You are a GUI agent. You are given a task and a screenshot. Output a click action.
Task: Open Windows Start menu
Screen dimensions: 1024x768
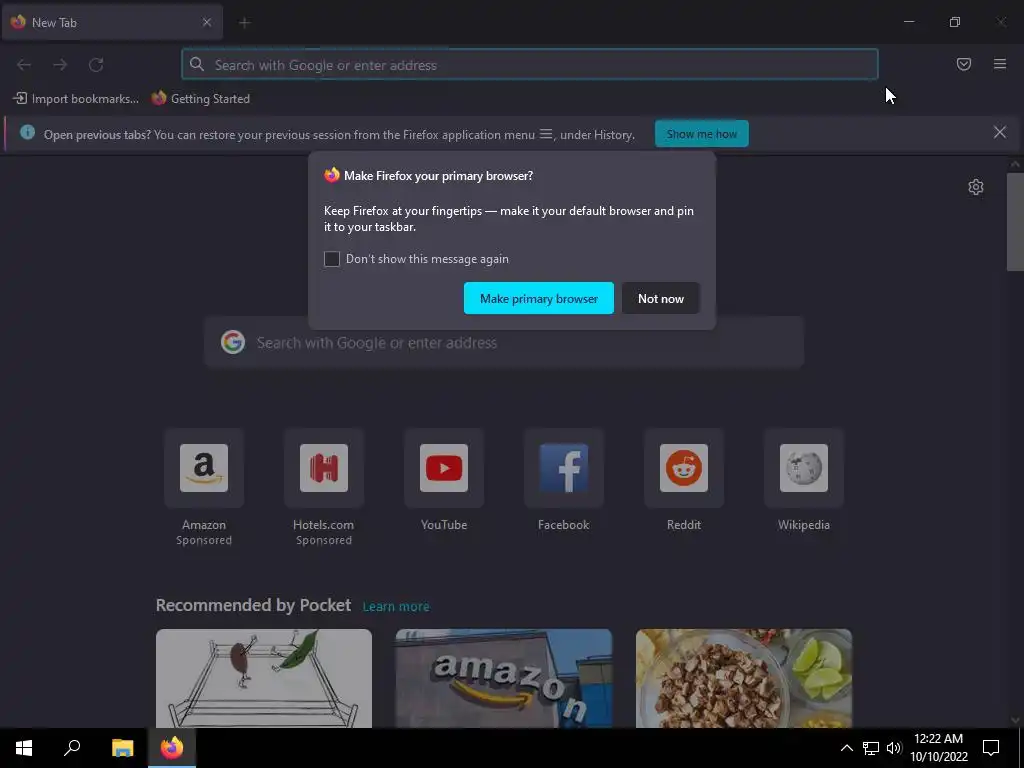24,748
